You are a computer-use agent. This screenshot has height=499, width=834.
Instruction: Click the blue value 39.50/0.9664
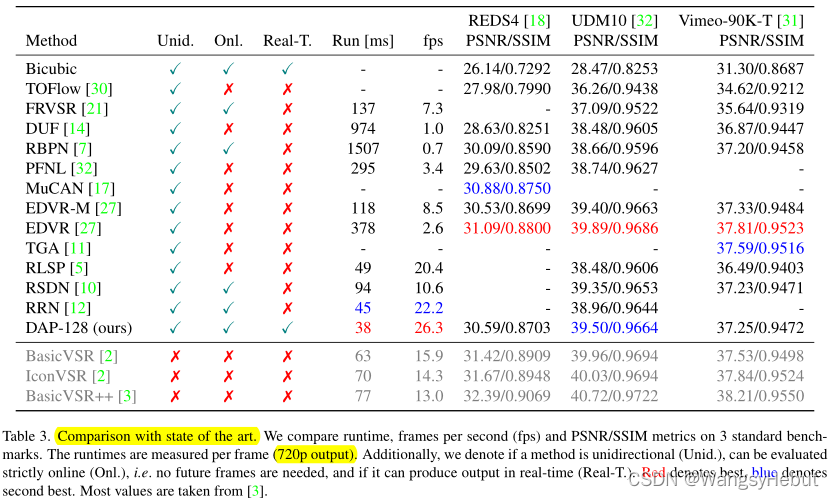point(614,328)
